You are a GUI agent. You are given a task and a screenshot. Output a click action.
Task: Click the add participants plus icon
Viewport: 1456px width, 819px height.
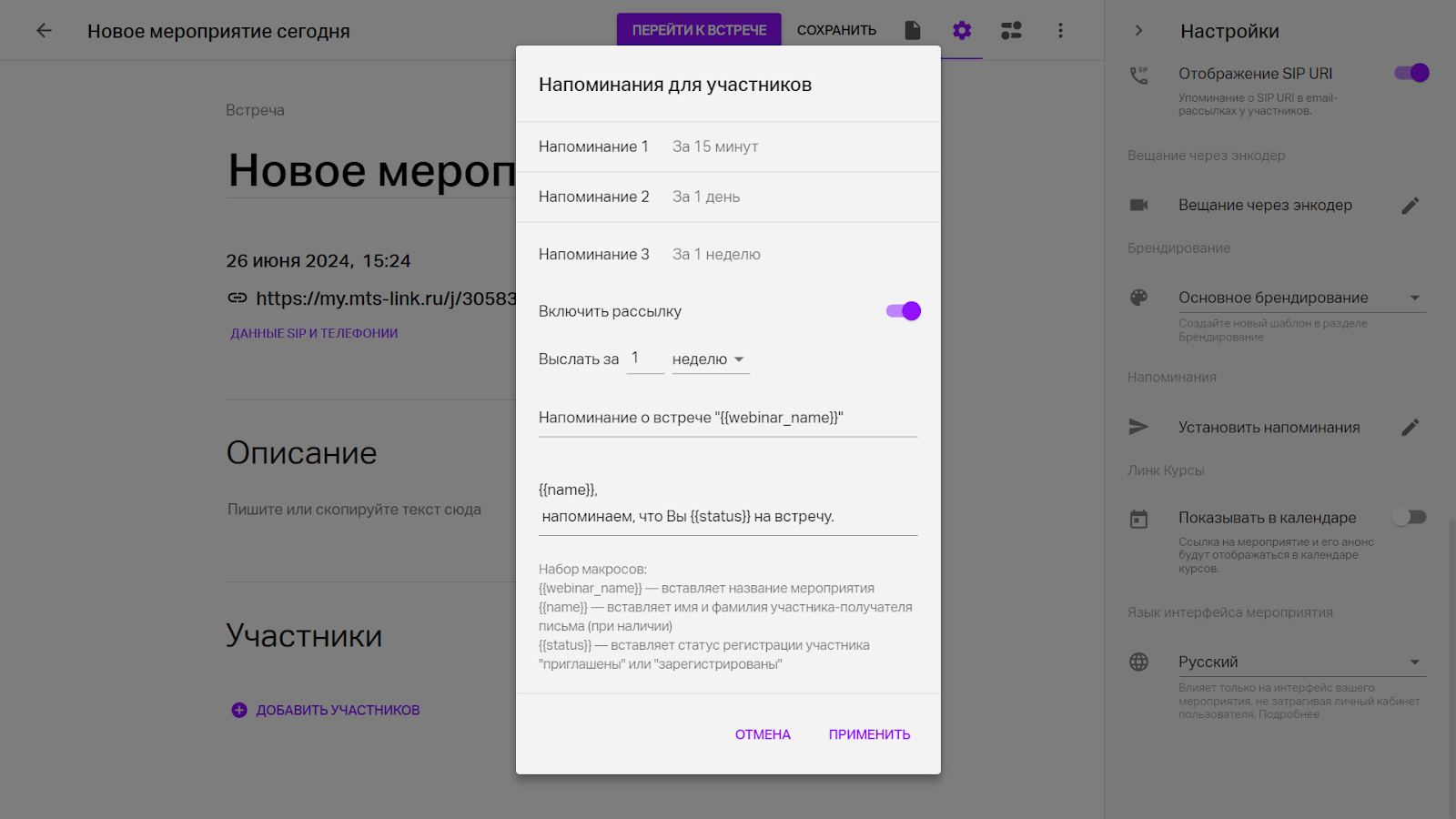tap(239, 711)
